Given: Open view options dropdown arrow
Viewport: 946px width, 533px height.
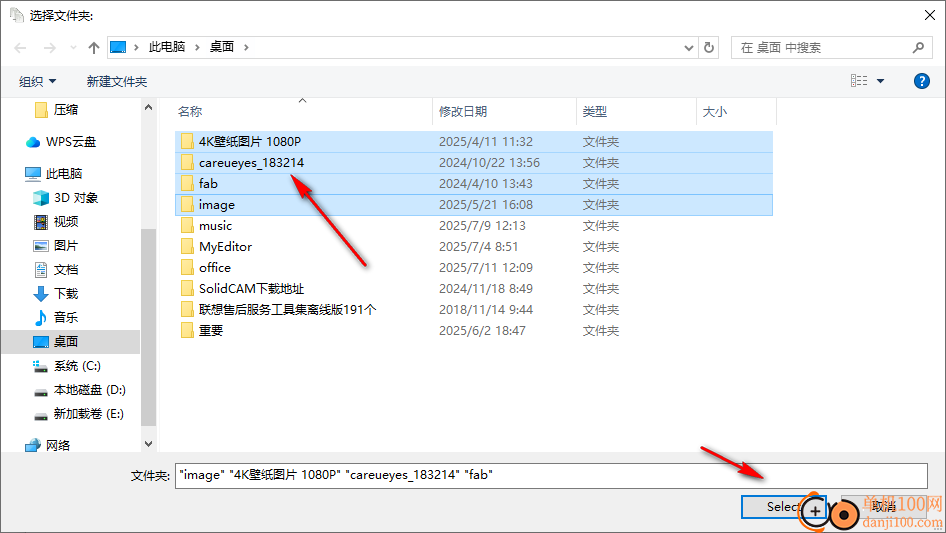Looking at the screenshot, I should pos(880,81).
